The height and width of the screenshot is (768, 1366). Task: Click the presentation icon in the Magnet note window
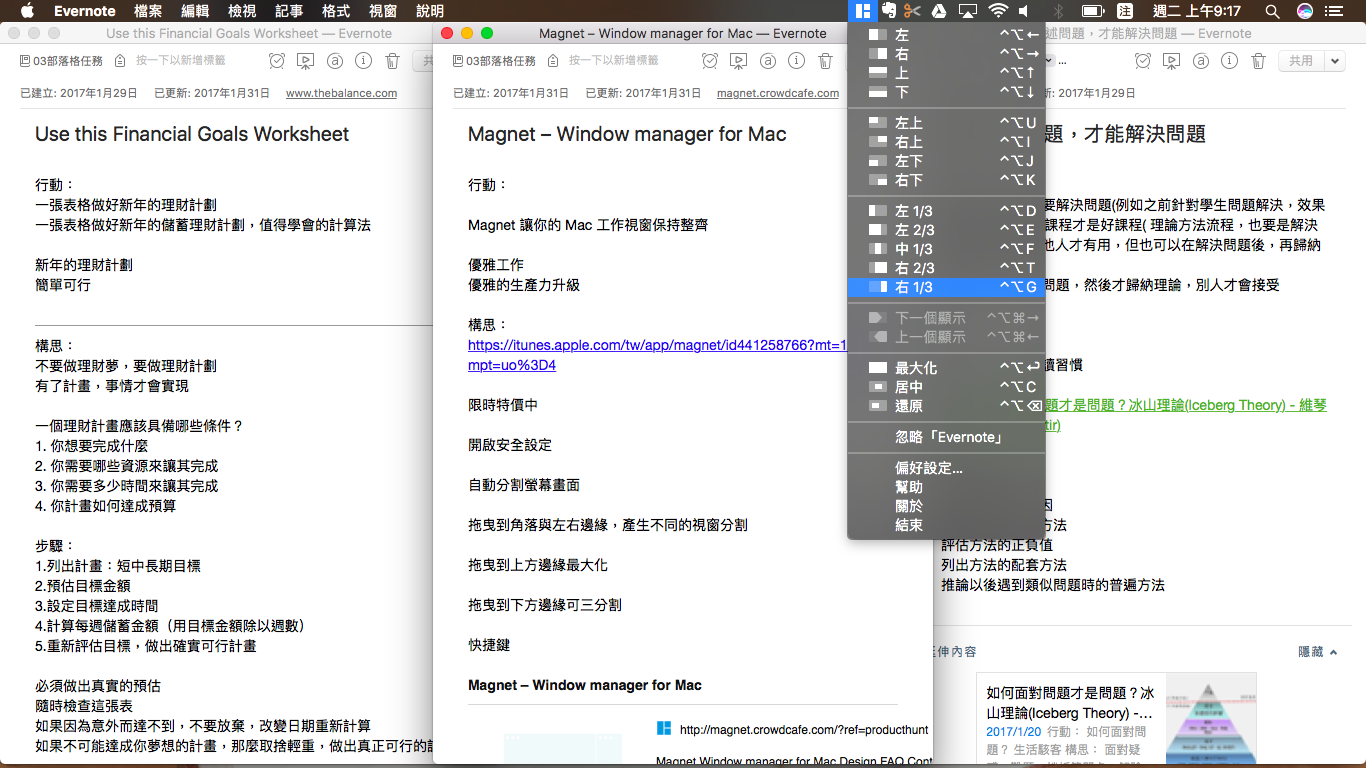(739, 61)
